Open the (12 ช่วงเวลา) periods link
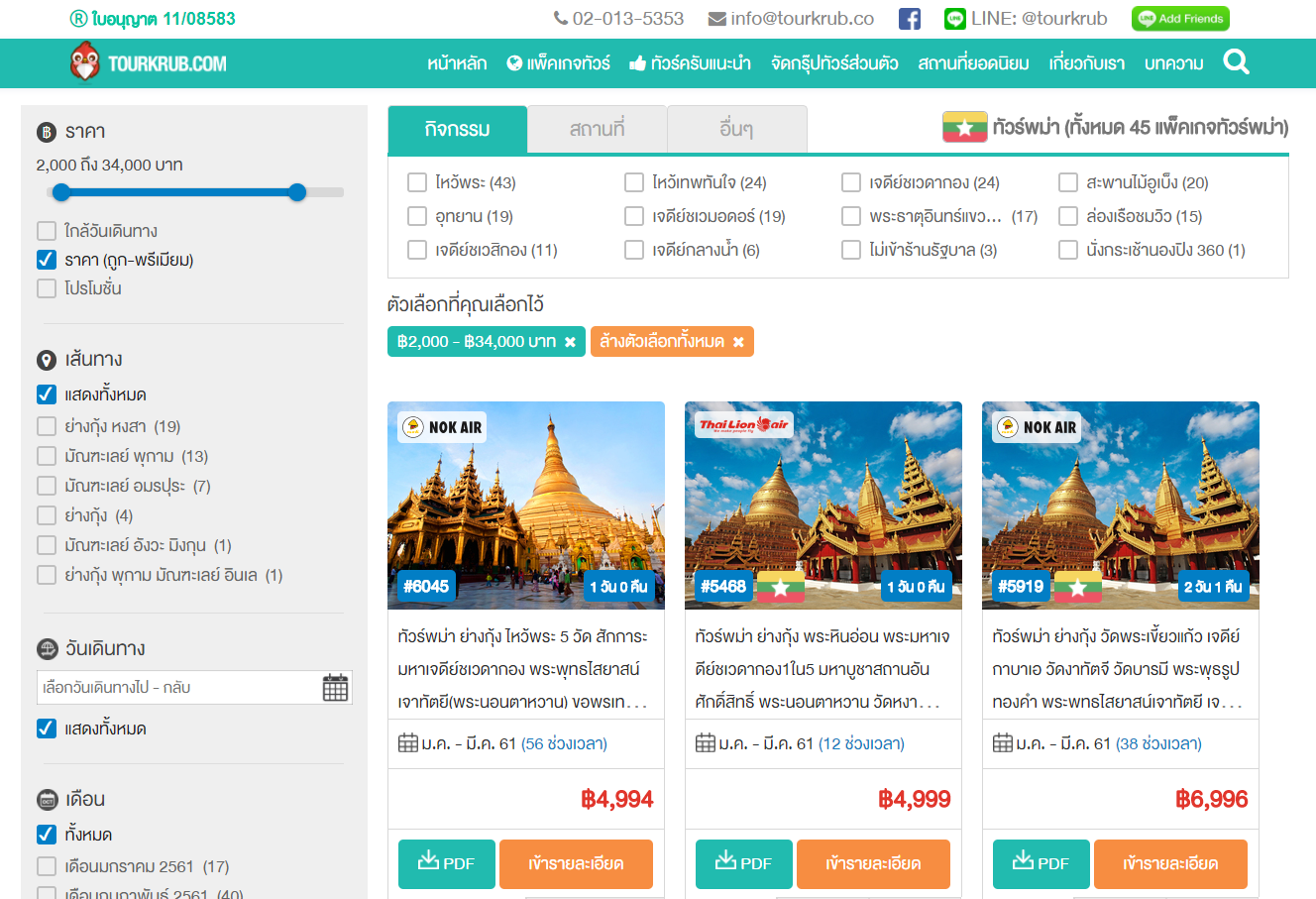Image resolution: width=1316 pixels, height=899 pixels. click(x=861, y=743)
